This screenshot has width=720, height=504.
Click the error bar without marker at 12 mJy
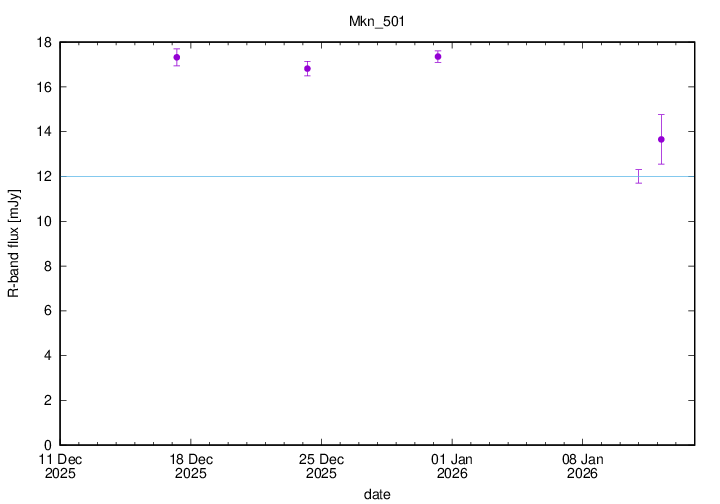pyautogui.click(x=638, y=176)
